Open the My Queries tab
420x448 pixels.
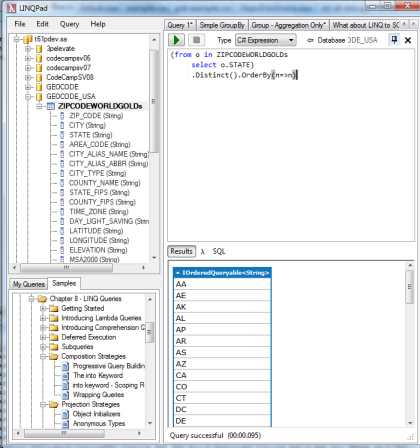point(29,284)
